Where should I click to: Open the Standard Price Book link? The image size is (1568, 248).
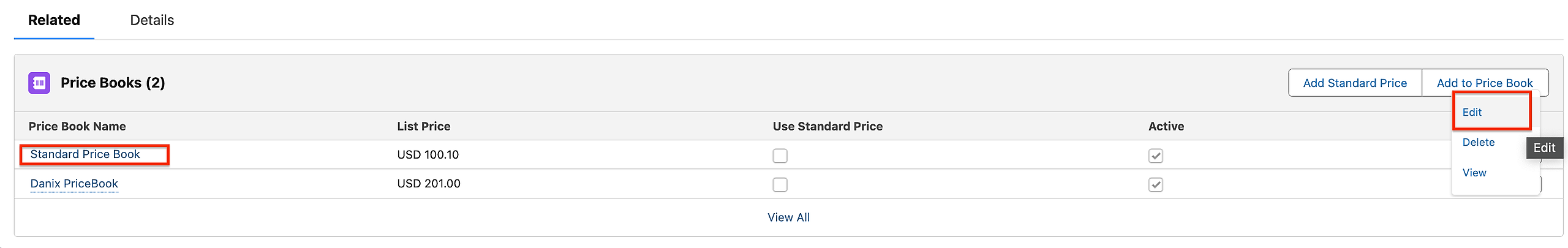click(x=85, y=154)
